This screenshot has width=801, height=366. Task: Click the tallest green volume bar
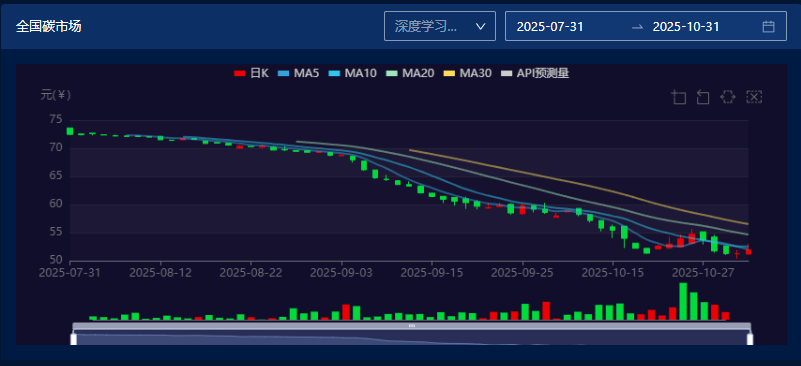coord(683,301)
